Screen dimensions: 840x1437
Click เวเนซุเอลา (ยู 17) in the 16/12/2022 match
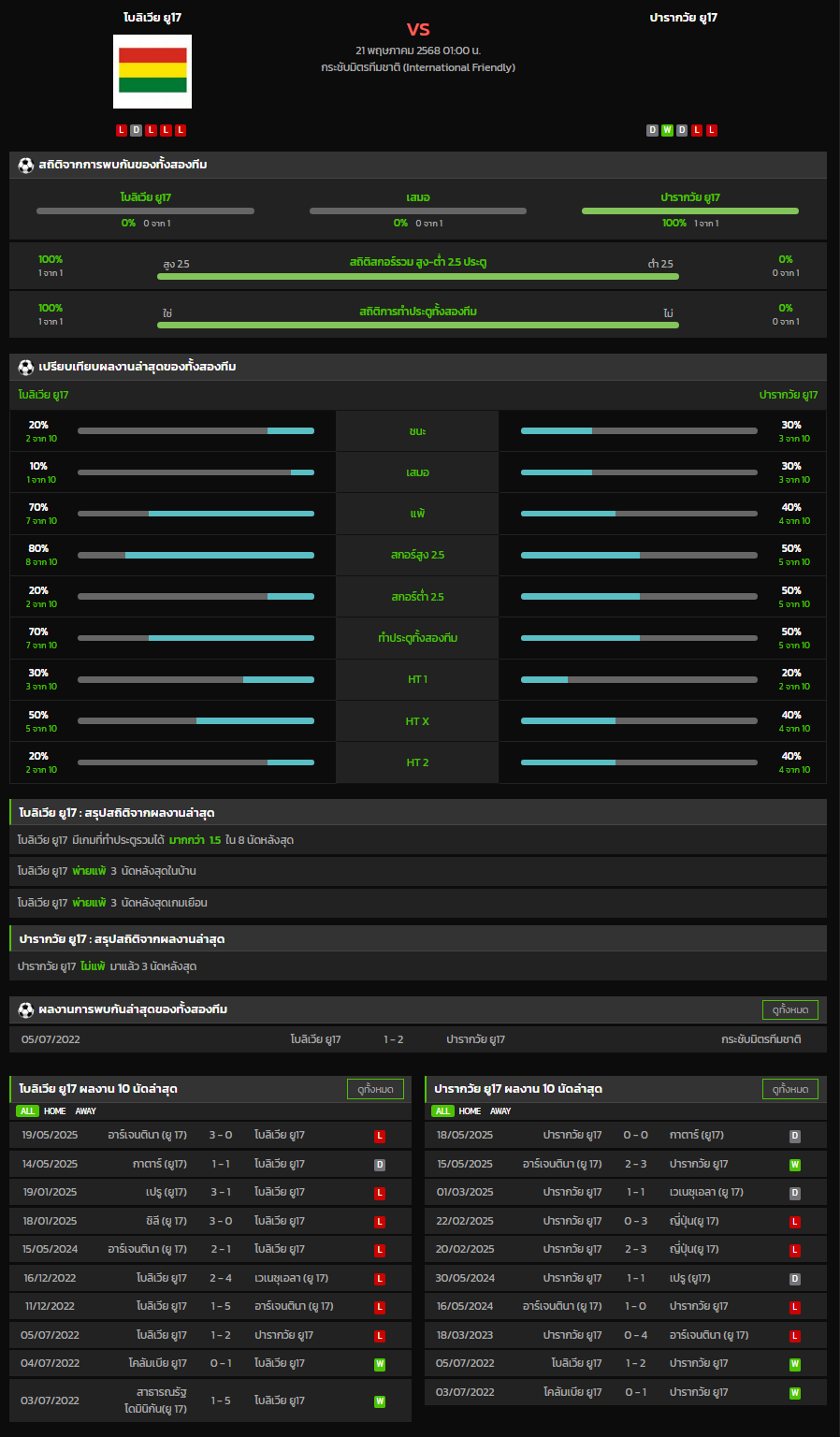(291, 1279)
